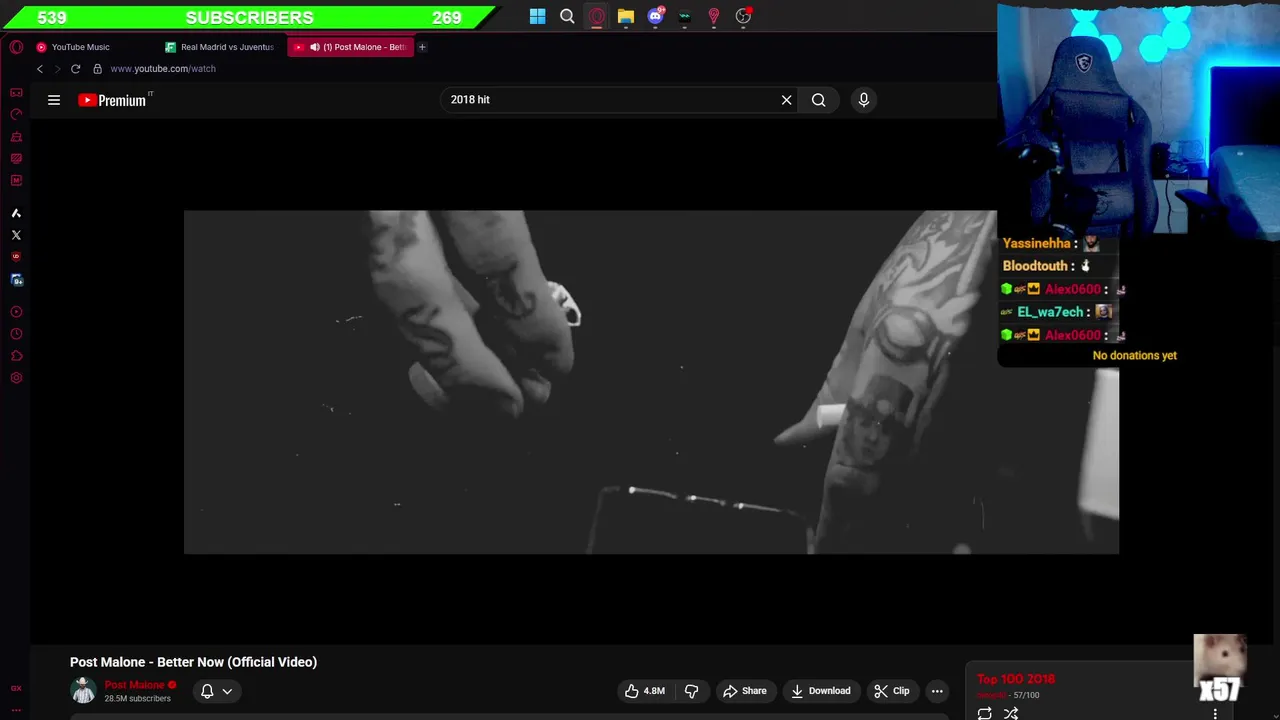Open the GX Corner sidebar icon
Viewport: 1280px width, 720px height.
coord(16,93)
